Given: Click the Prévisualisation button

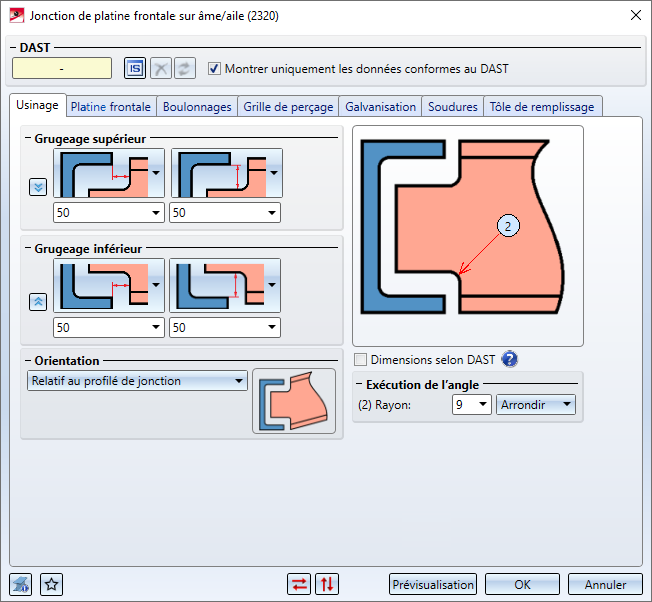Looking at the screenshot, I should 432,584.
